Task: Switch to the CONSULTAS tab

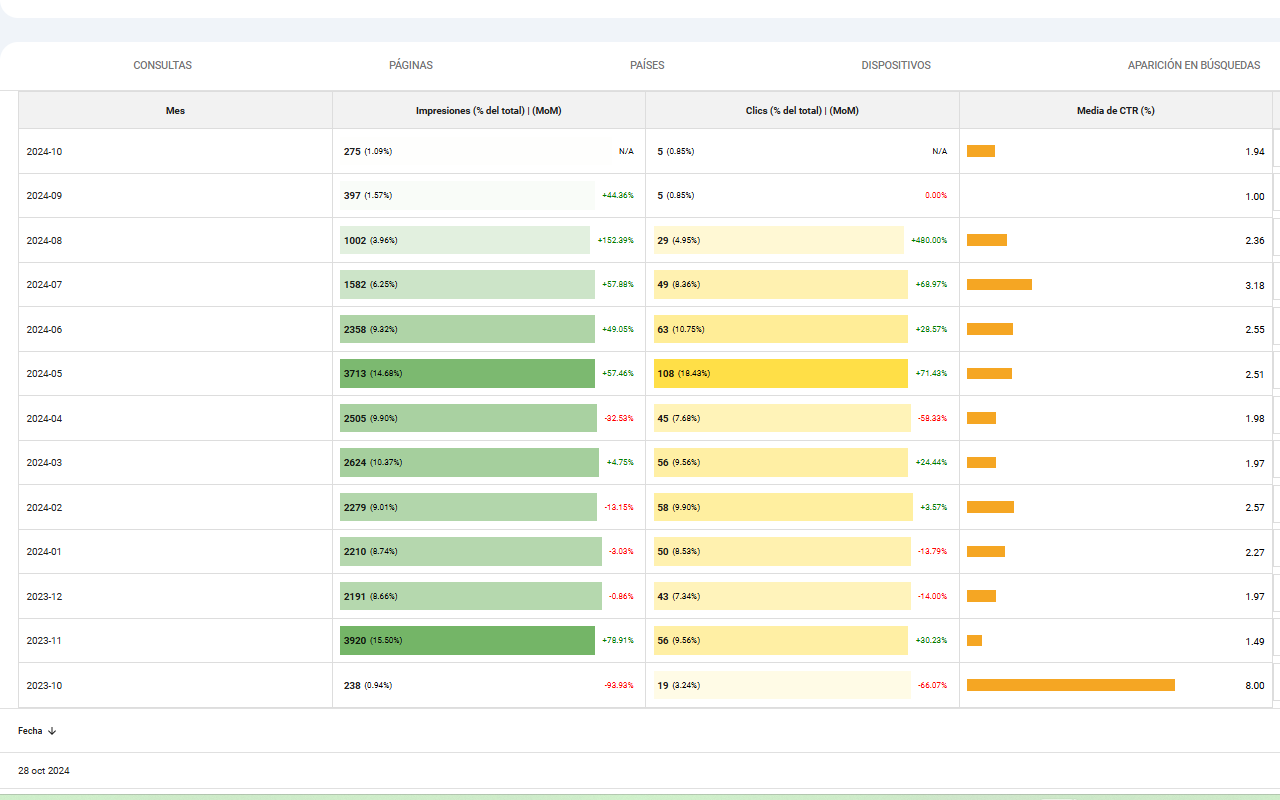Action: tap(162, 65)
